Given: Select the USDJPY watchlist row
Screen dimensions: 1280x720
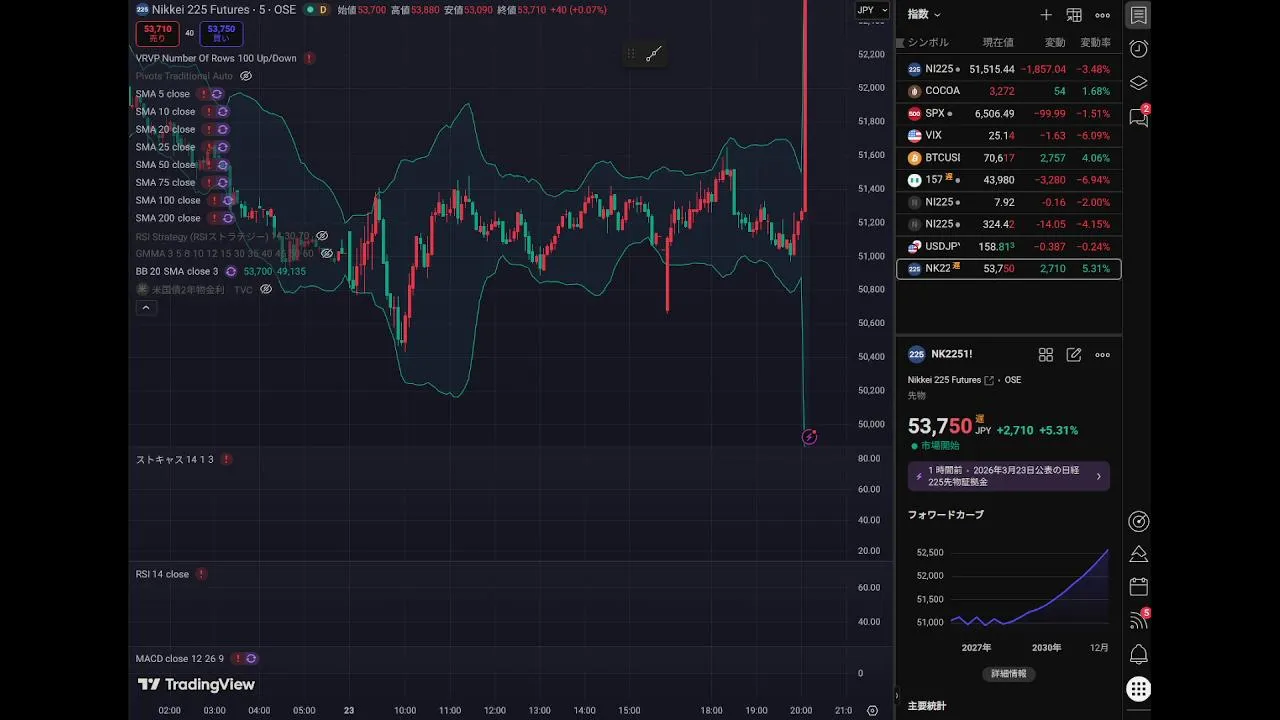Looking at the screenshot, I should 1008,247.
